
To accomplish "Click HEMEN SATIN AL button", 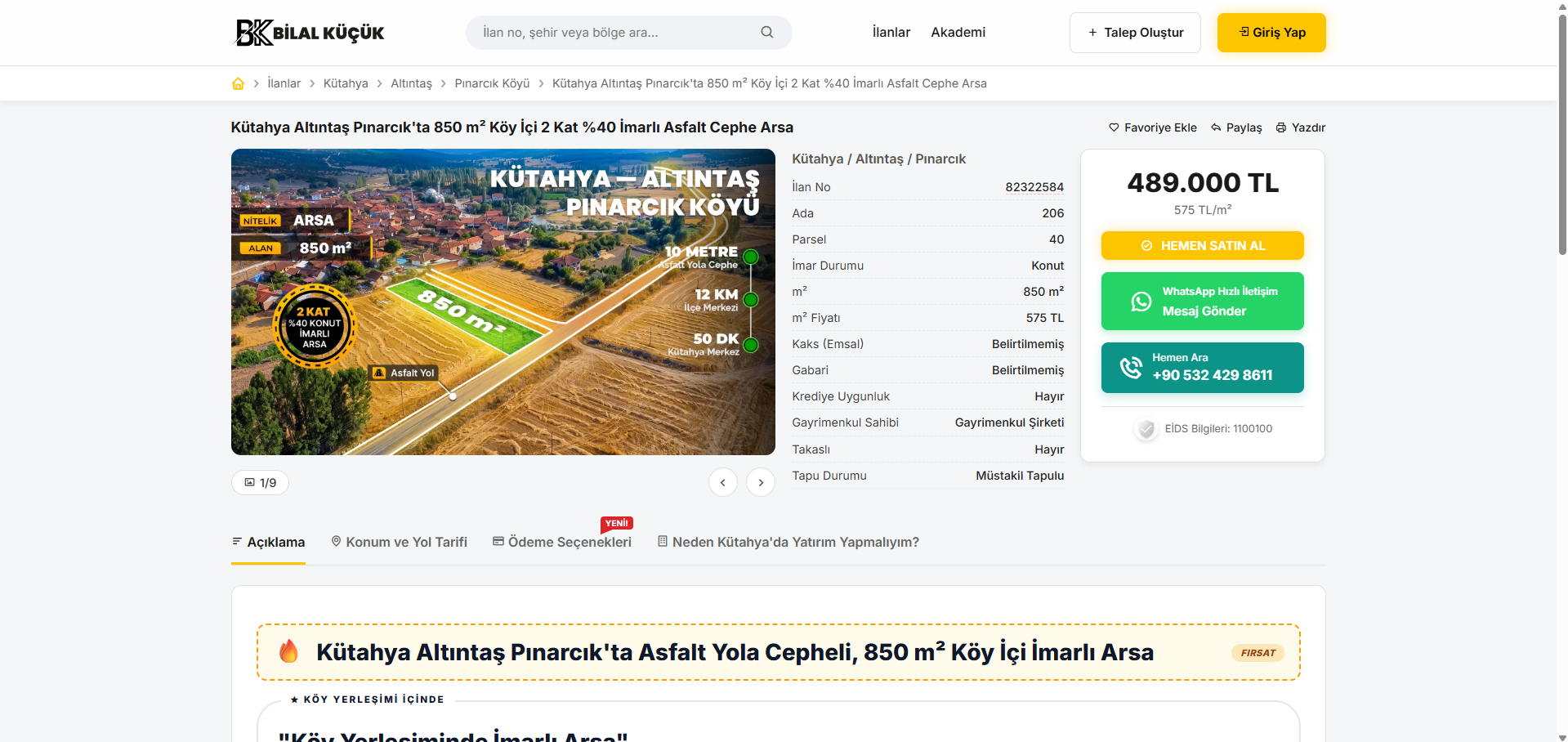I will coord(1203,246).
